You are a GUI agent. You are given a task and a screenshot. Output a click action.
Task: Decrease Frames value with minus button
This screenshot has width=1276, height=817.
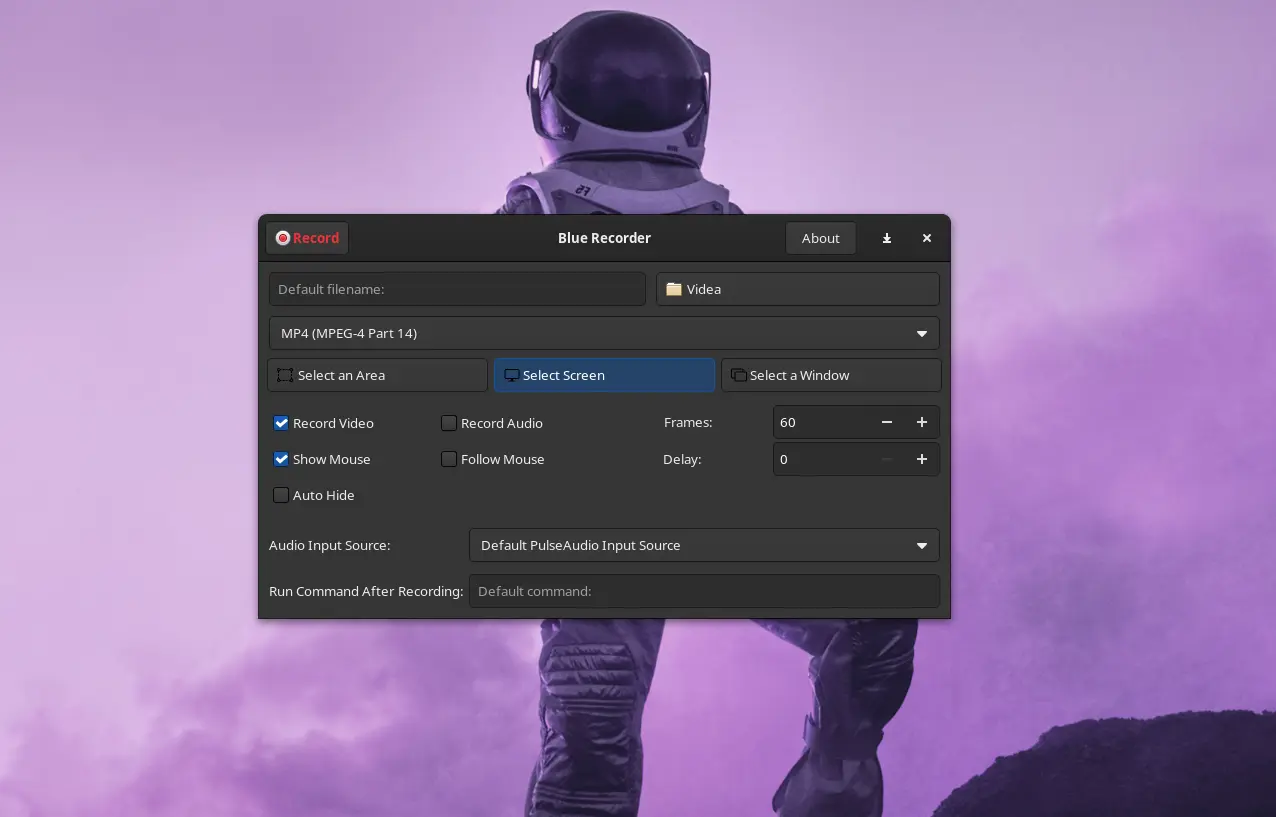[886, 423]
